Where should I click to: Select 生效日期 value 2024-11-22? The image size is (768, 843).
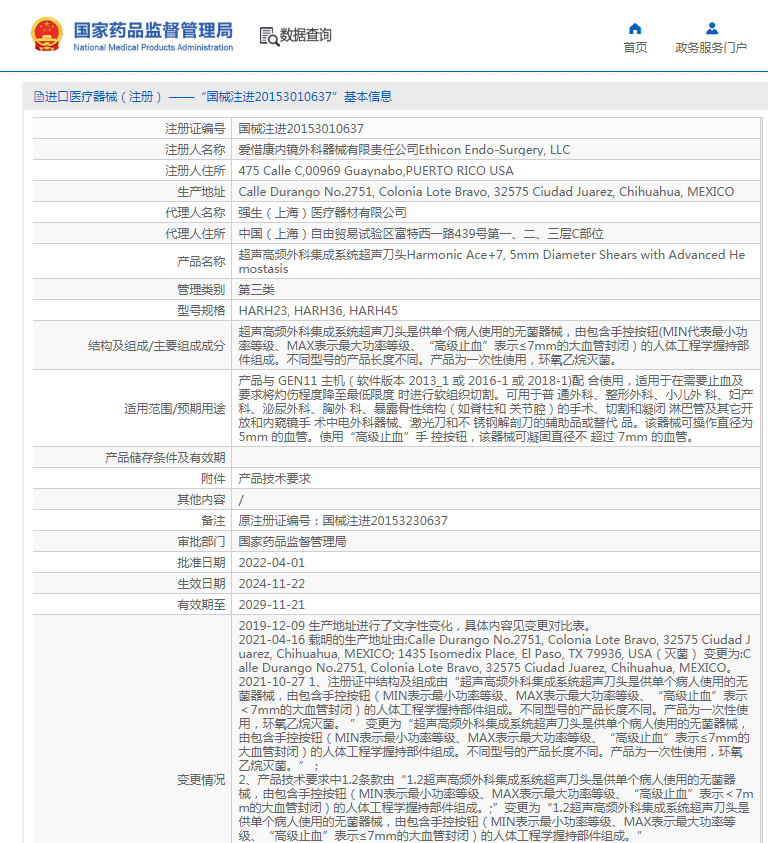coord(272,584)
